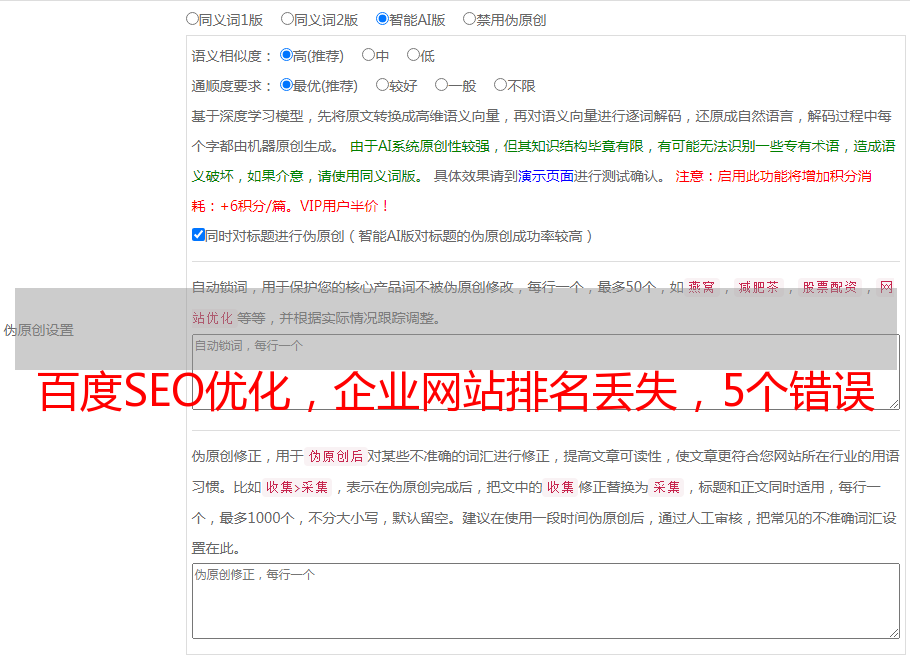
Task: Set 语义相似度 to 中
Action: [368, 55]
